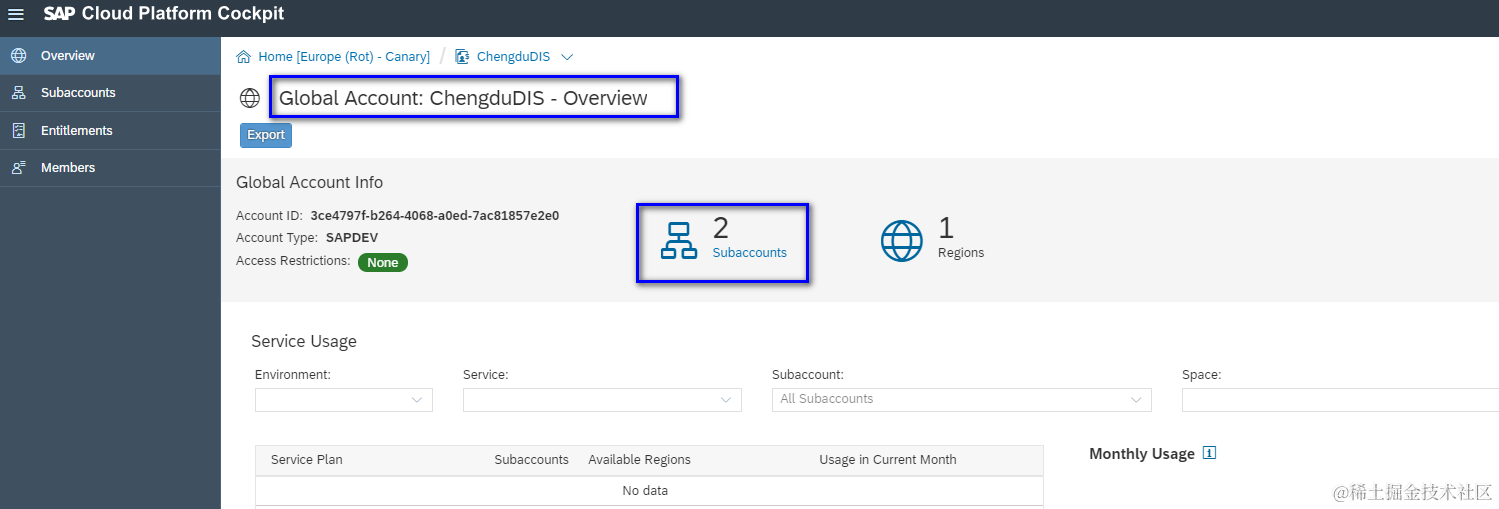Click the Overview globe icon in sidebar
This screenshot has width=1499, height=509.
pyautogui.click(x=18, y=56)
